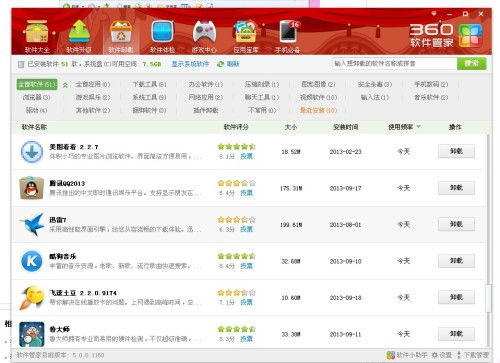Click 显示系统软件 link
500x363 pixels.
190,64
